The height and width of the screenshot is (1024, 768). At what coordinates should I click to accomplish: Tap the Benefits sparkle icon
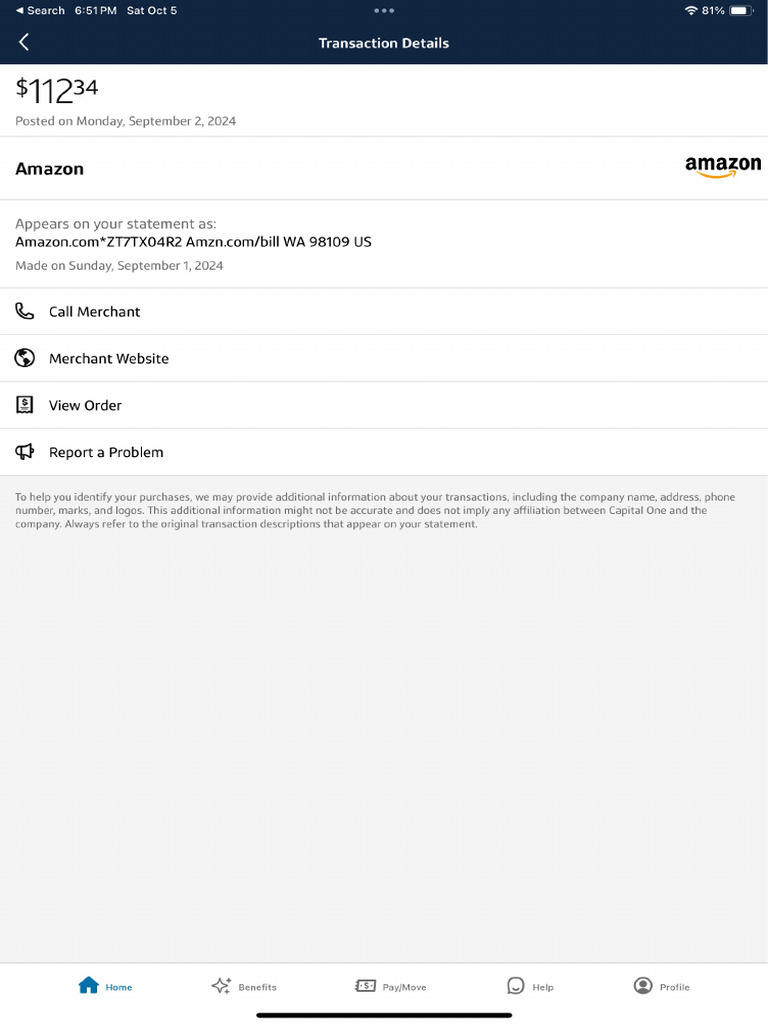[221, 985]
